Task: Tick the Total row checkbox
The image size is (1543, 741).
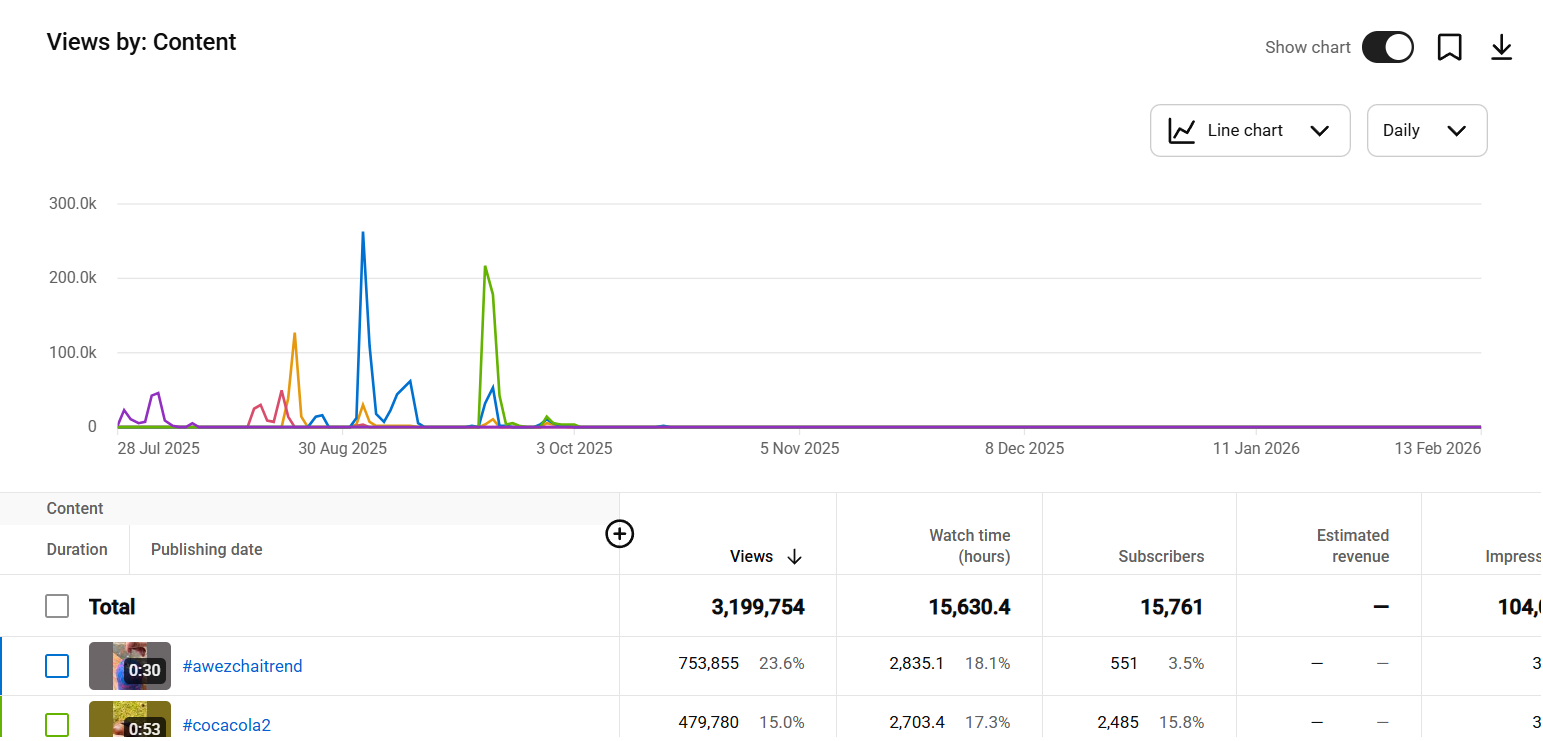Action: click(57, 606)
